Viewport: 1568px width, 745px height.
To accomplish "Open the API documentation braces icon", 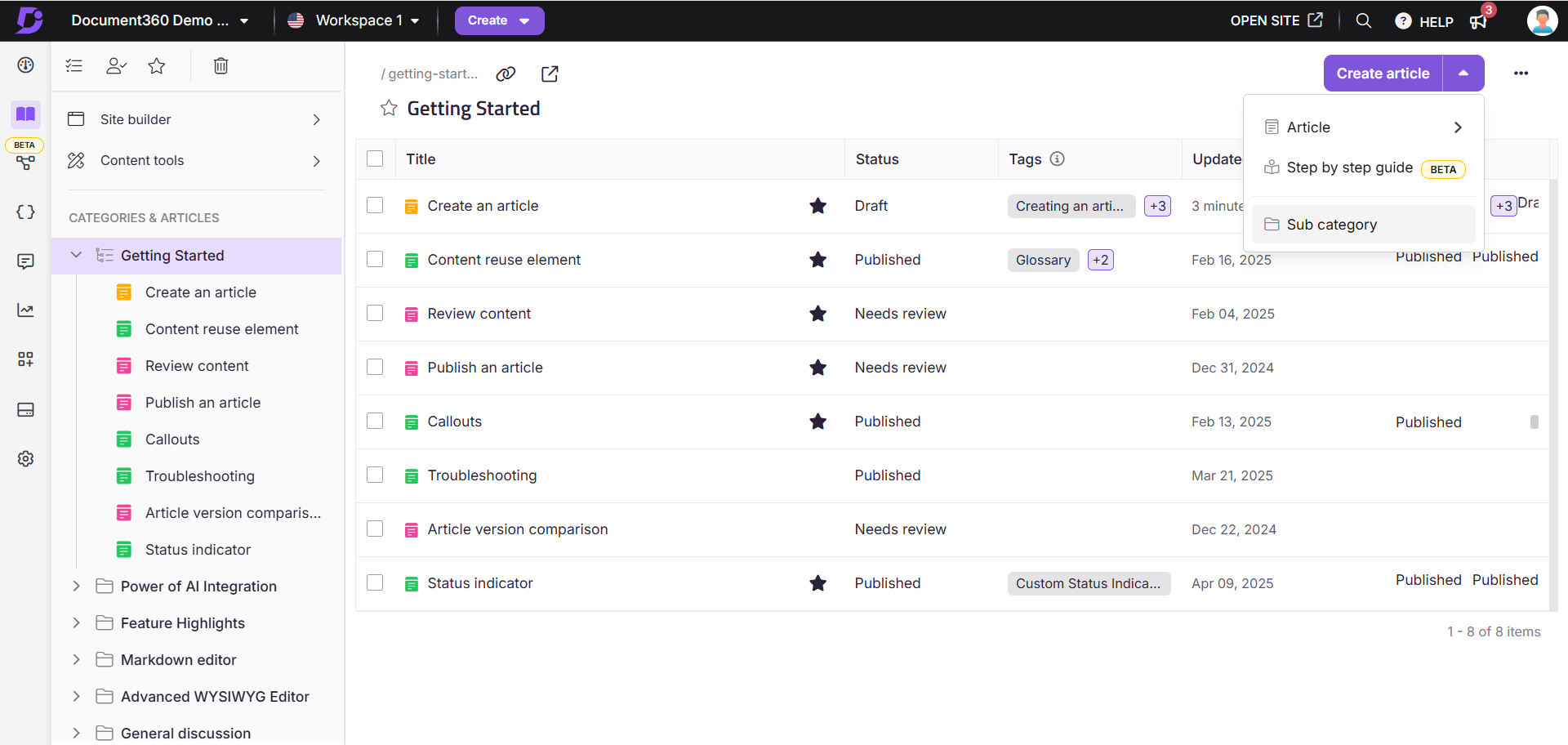I will [x=25, y=212].
